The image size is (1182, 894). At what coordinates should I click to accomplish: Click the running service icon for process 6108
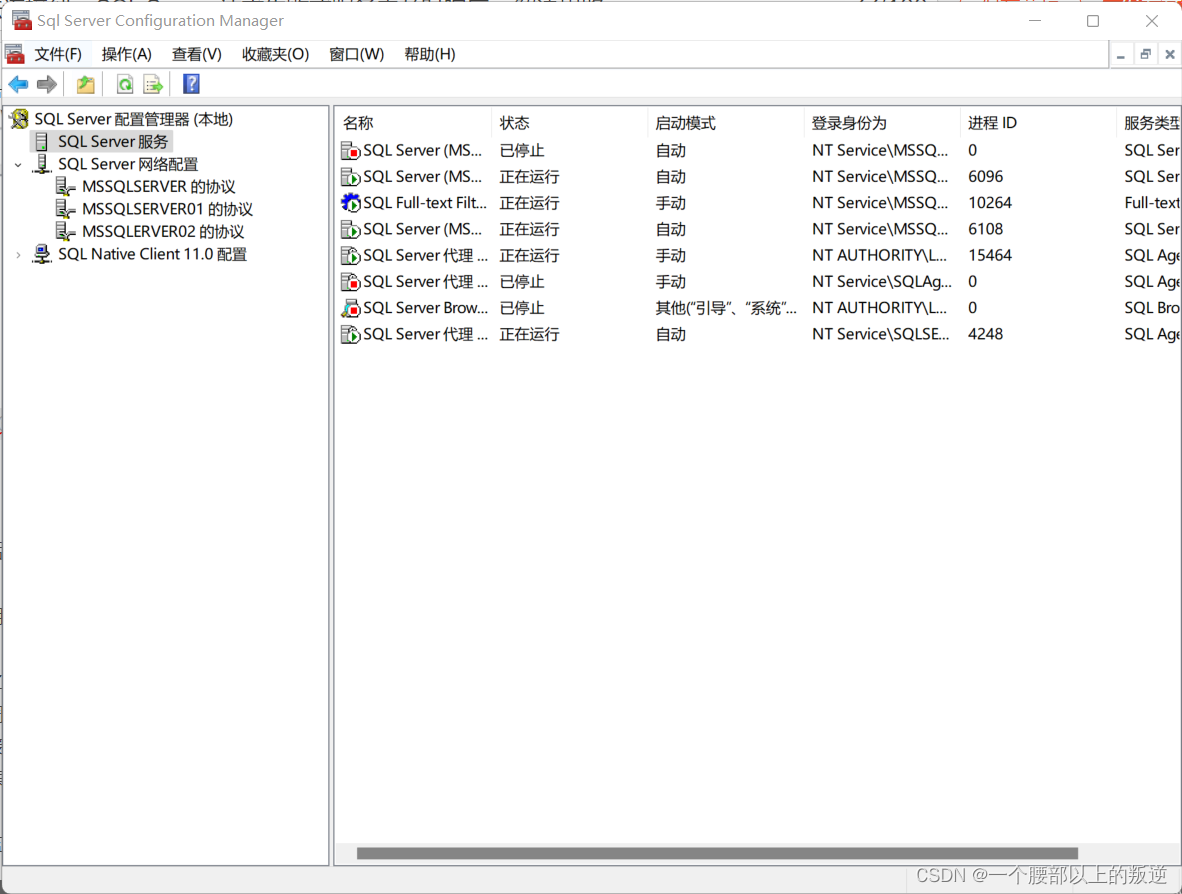point(350,229)
